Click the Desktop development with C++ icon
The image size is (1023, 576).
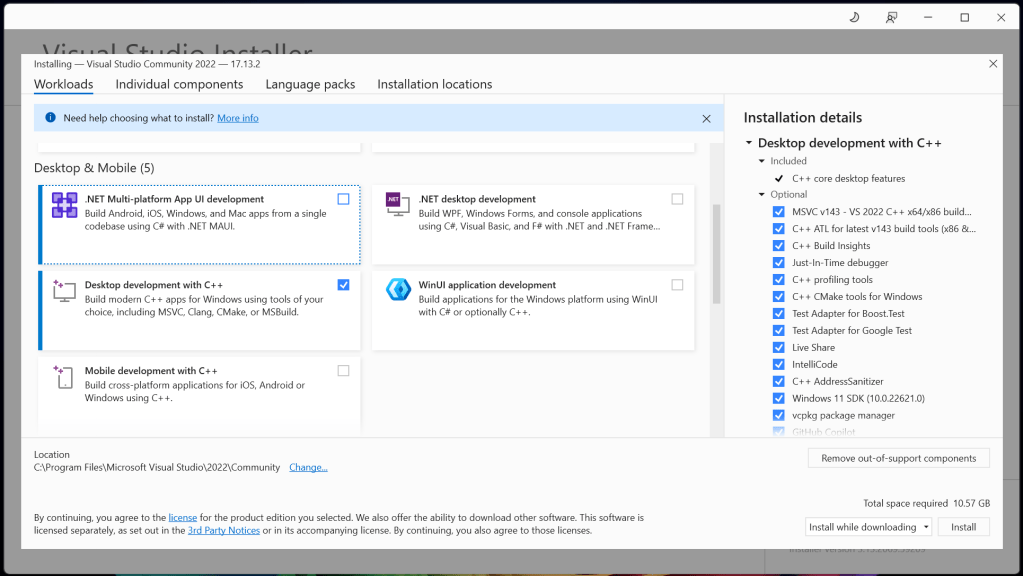point(64,291)
